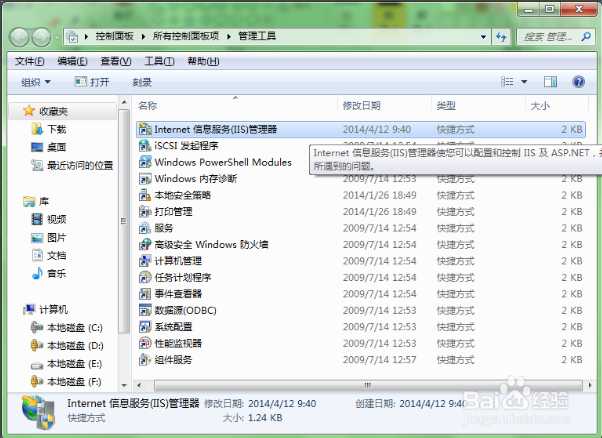Click the 任务计划程序 icon
Image resolution: width=602 pixels, height=438 pixels.
[145, 277]
